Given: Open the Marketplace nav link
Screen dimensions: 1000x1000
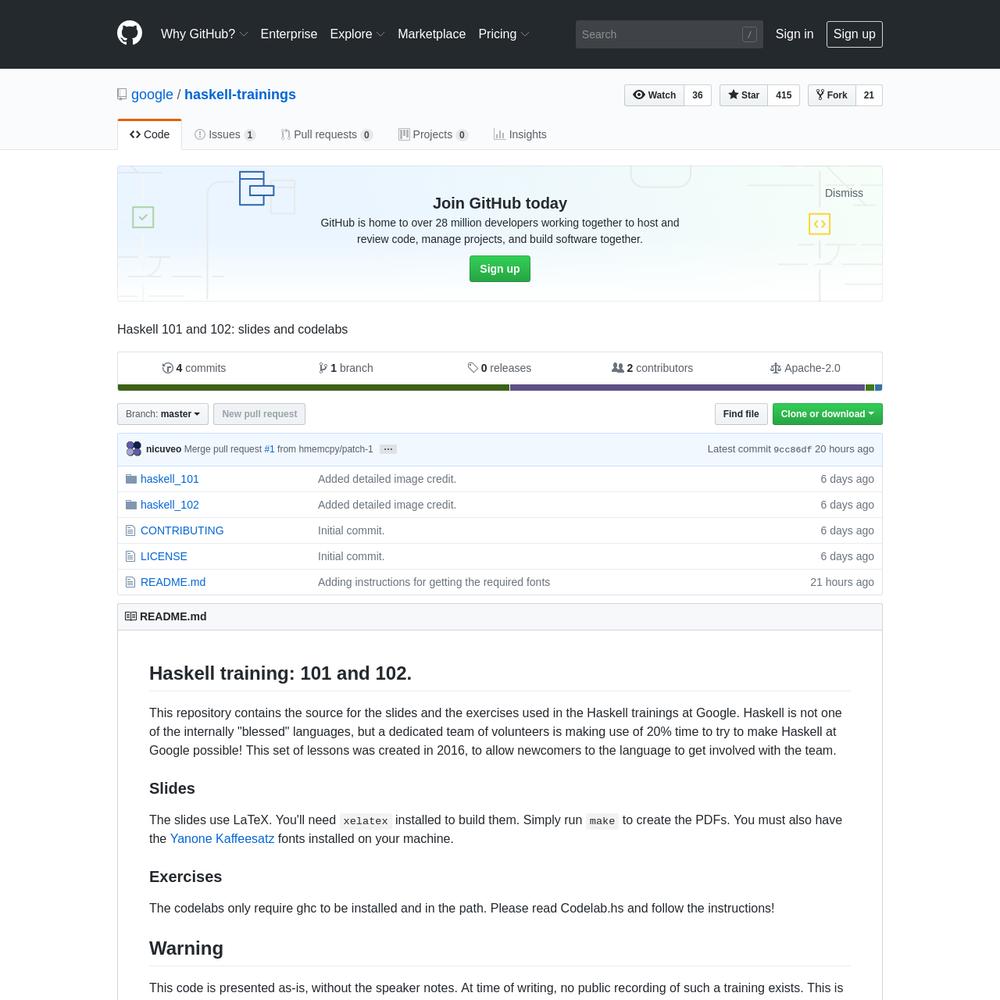Looking at the screenshot, I should point(431,34).
